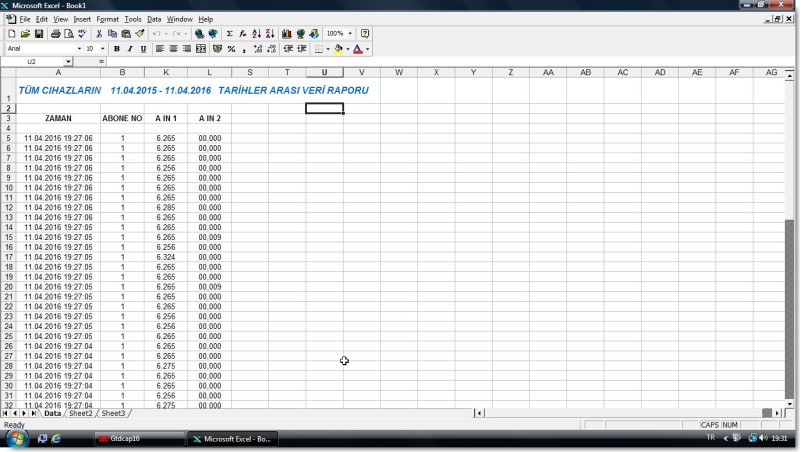Create a new workbook
The height and width of the screenshot is (452, 800).
11,34
